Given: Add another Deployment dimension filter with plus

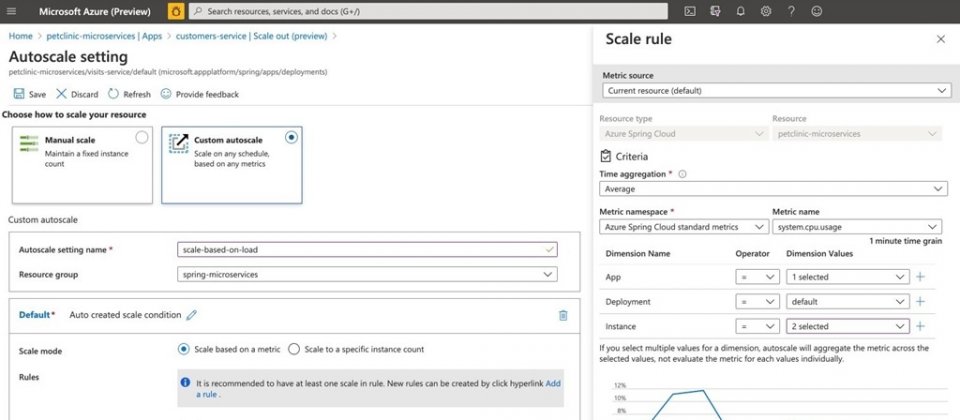Looking at the screenshot, I should coord(920,301).
